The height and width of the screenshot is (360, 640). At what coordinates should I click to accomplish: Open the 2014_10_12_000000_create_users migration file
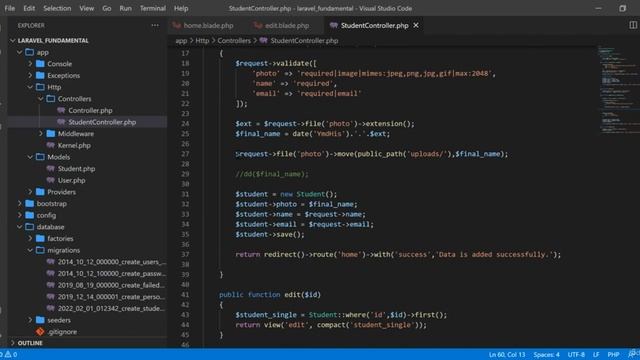click(111, 262)
